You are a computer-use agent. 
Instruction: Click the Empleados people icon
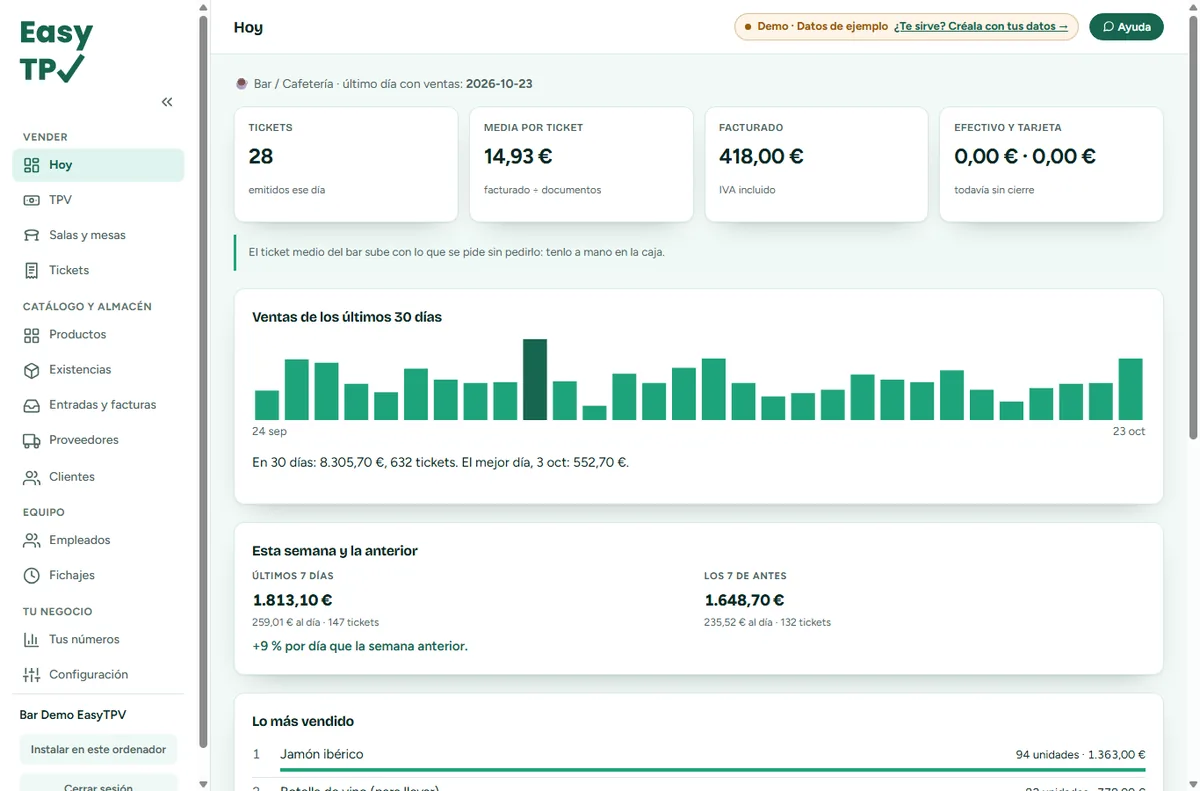(32, 540)
